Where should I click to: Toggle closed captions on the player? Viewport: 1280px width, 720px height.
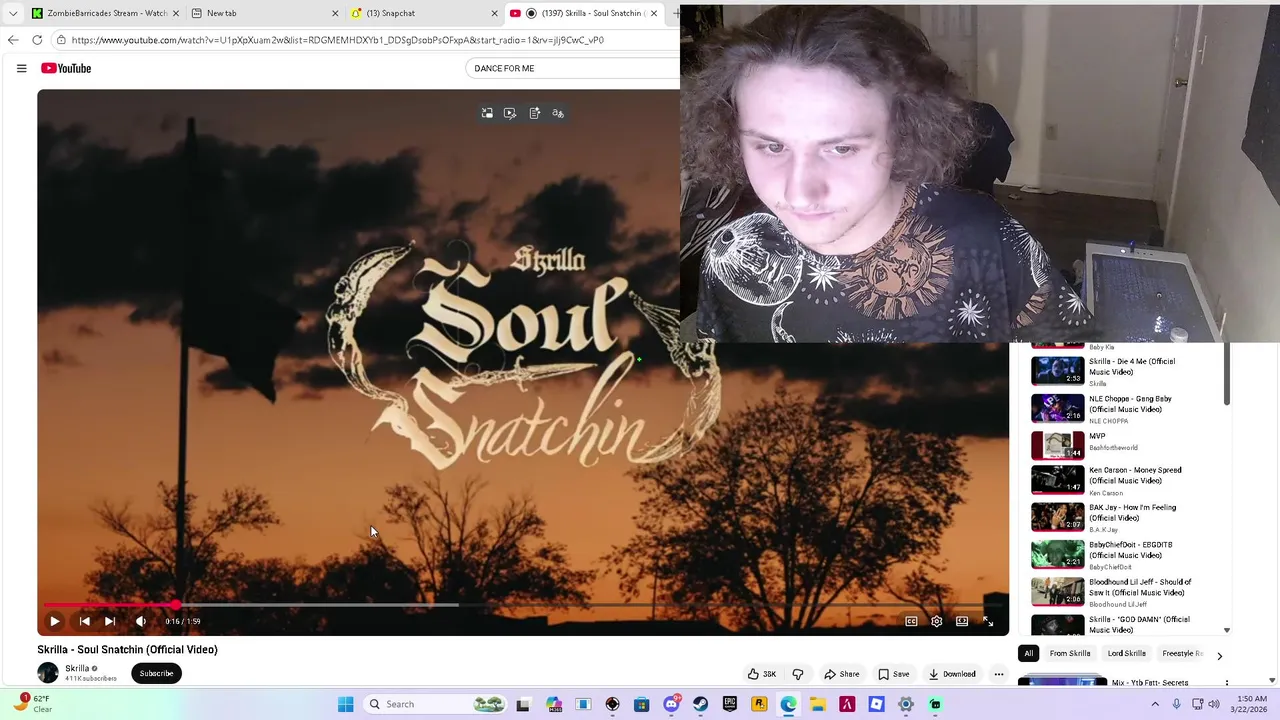(911, 621)
